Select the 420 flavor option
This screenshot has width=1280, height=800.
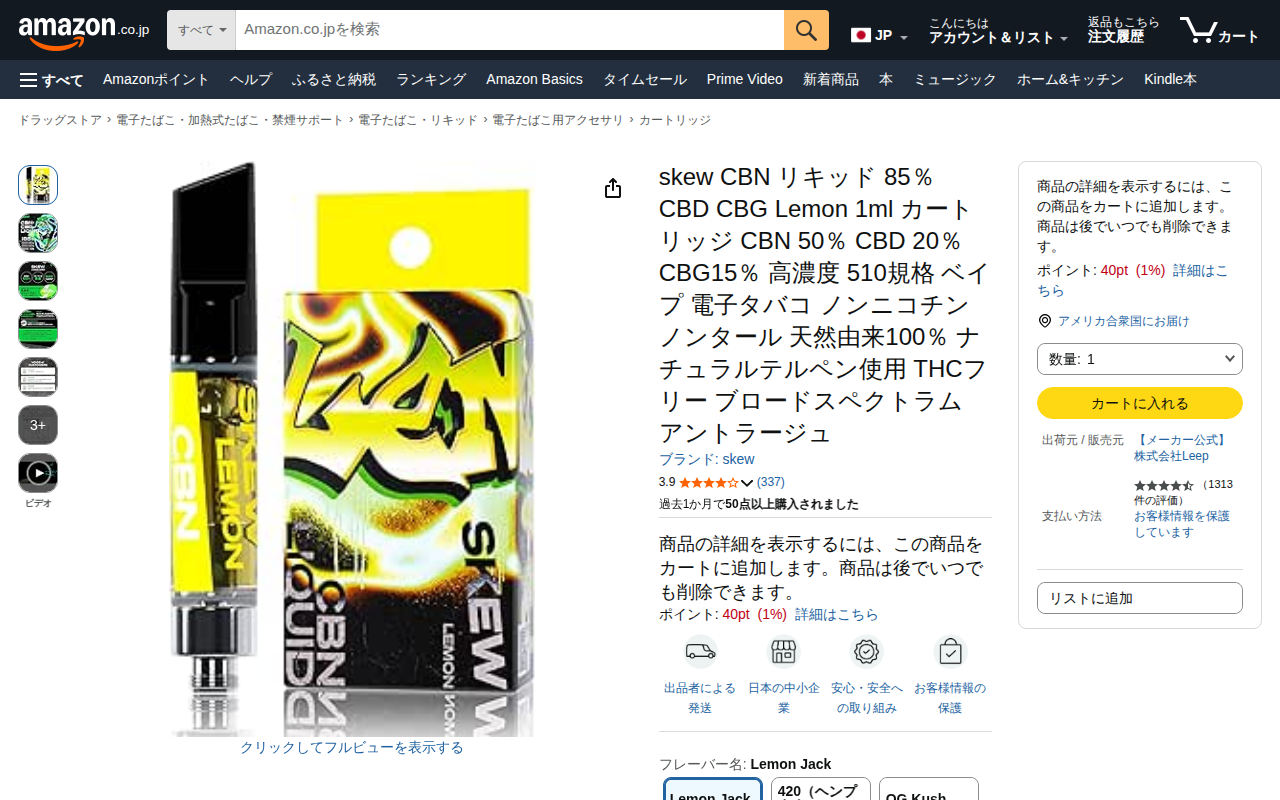click(821, 790)
